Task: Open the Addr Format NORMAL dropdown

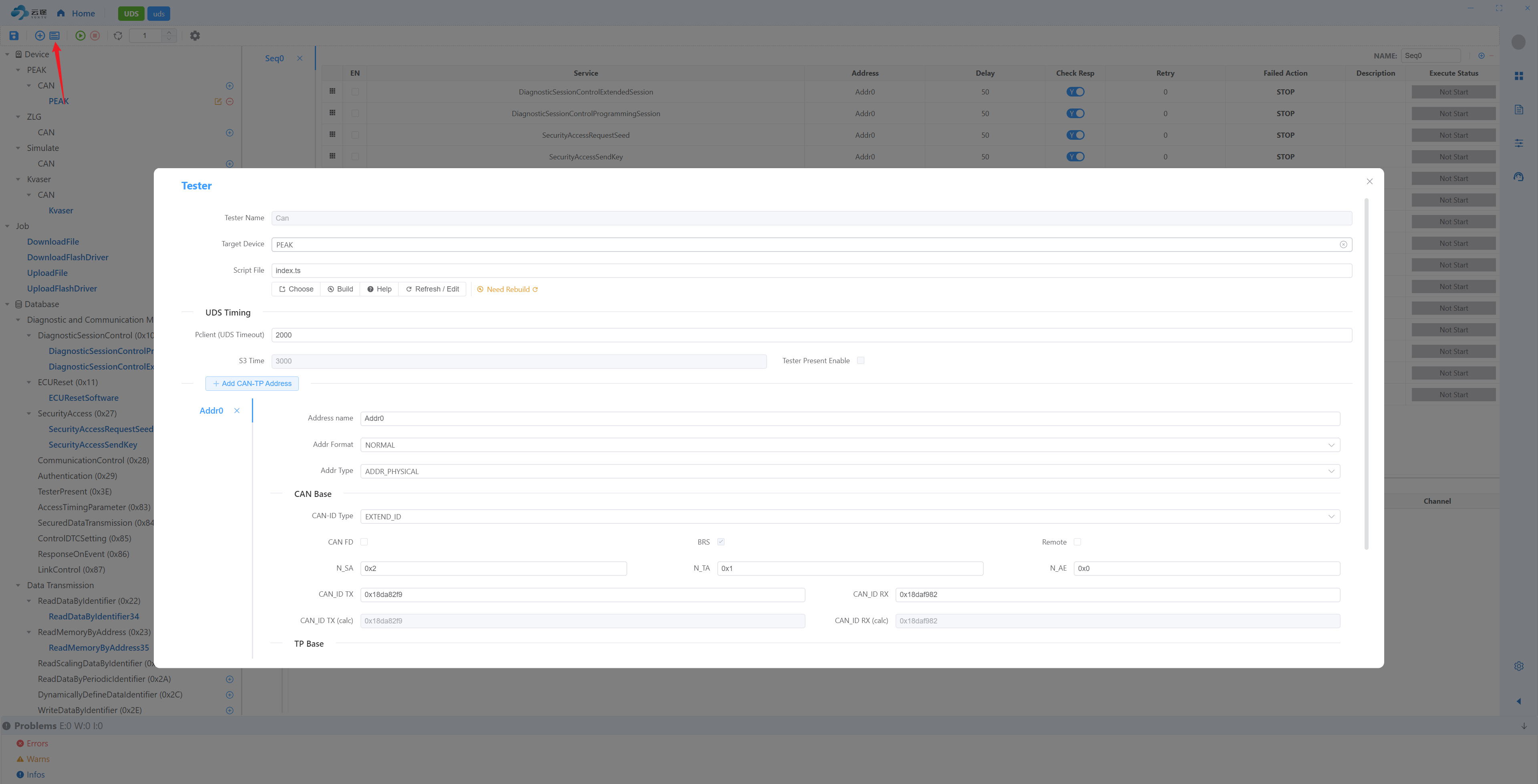Action: (x=850, y=445)
